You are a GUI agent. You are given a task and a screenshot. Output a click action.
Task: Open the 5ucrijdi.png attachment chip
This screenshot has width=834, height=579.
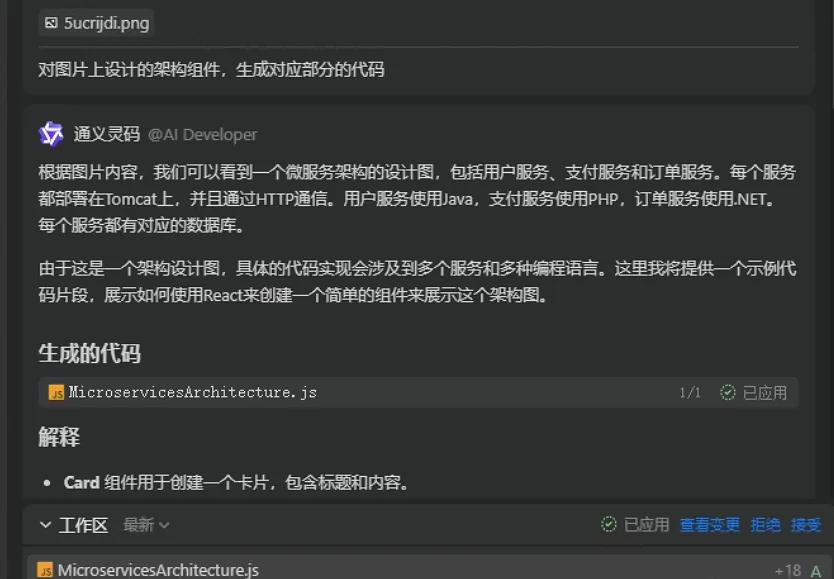[x=96, y=23]
